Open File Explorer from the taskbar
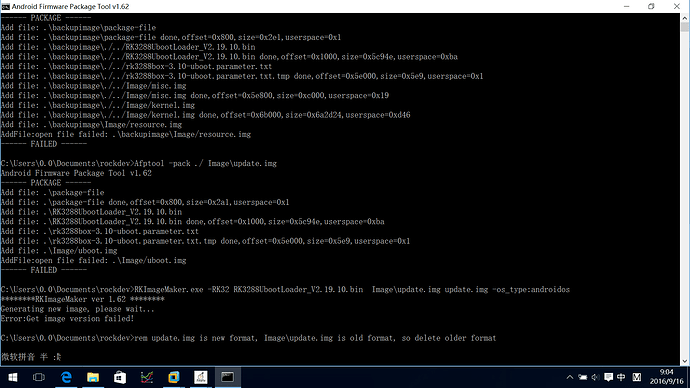This screenshot has width=690, height=388. coord(93,377)
